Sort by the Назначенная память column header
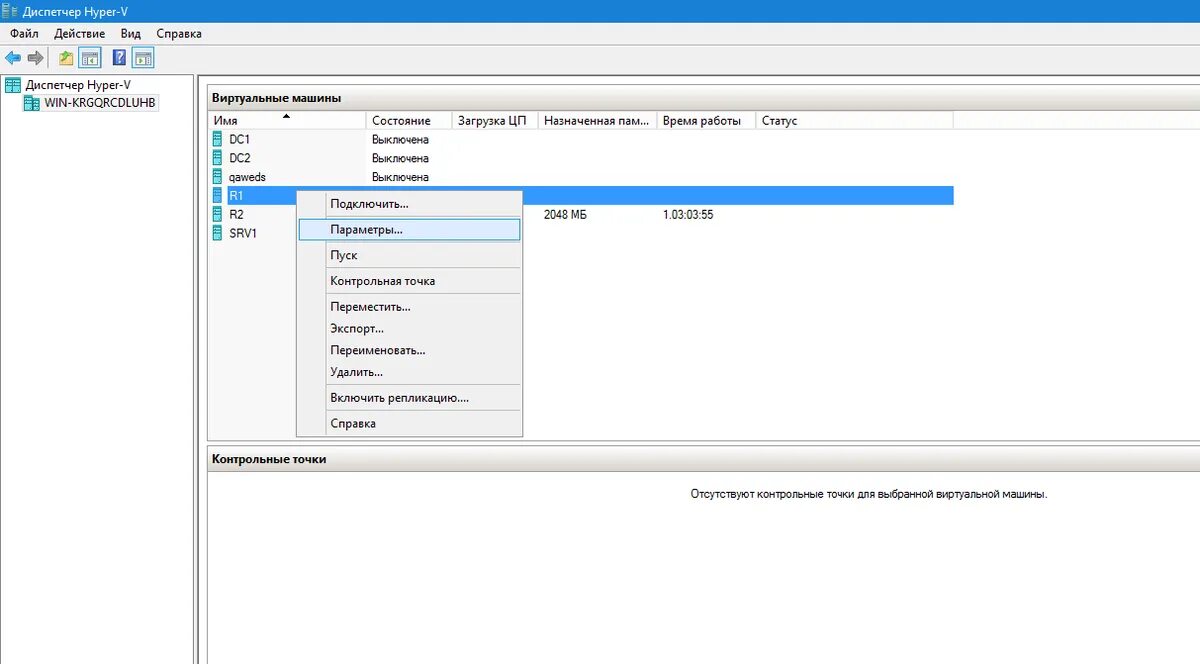1200x664 pixels. click(598, 120)
